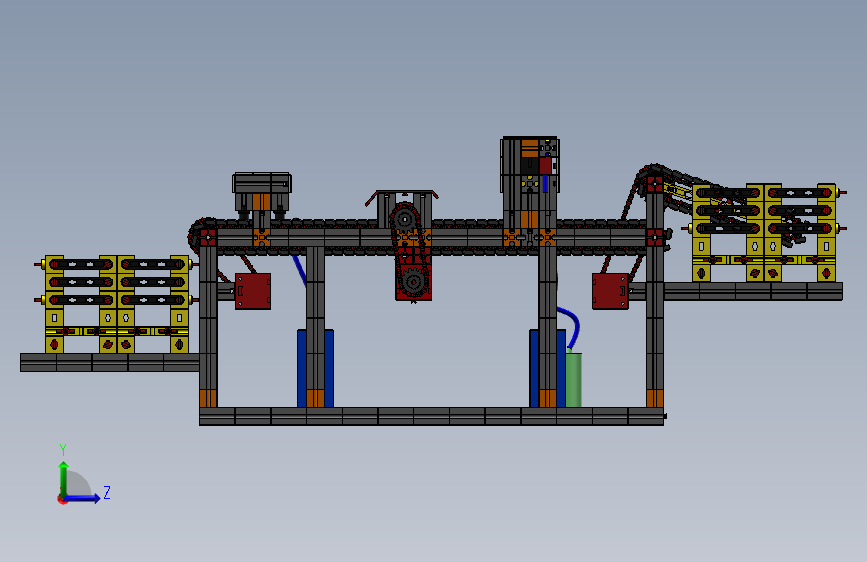
Task: Select the upper sprocket gear in center chain drive
Action: point(405,220)
